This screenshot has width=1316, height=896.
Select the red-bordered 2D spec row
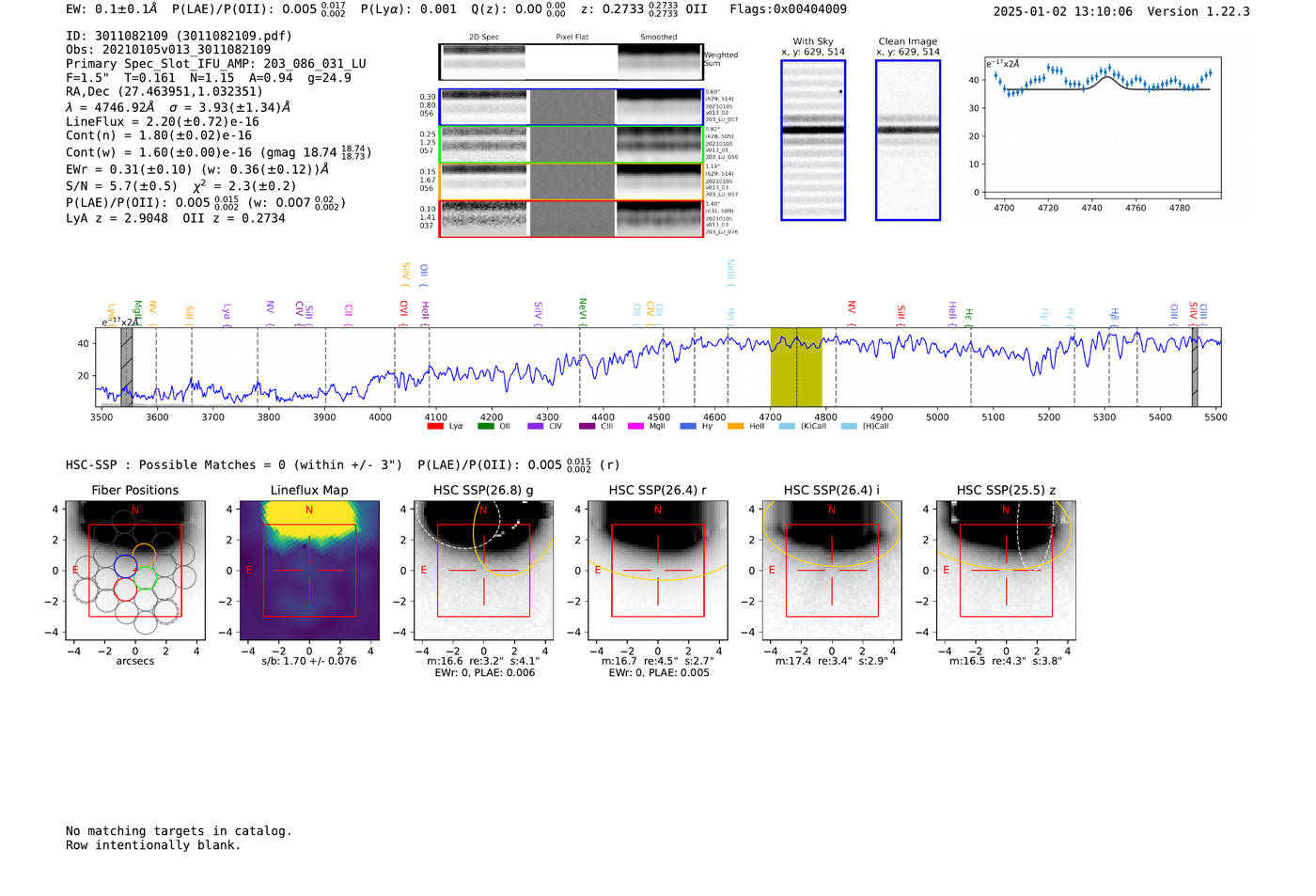[571, 218]
